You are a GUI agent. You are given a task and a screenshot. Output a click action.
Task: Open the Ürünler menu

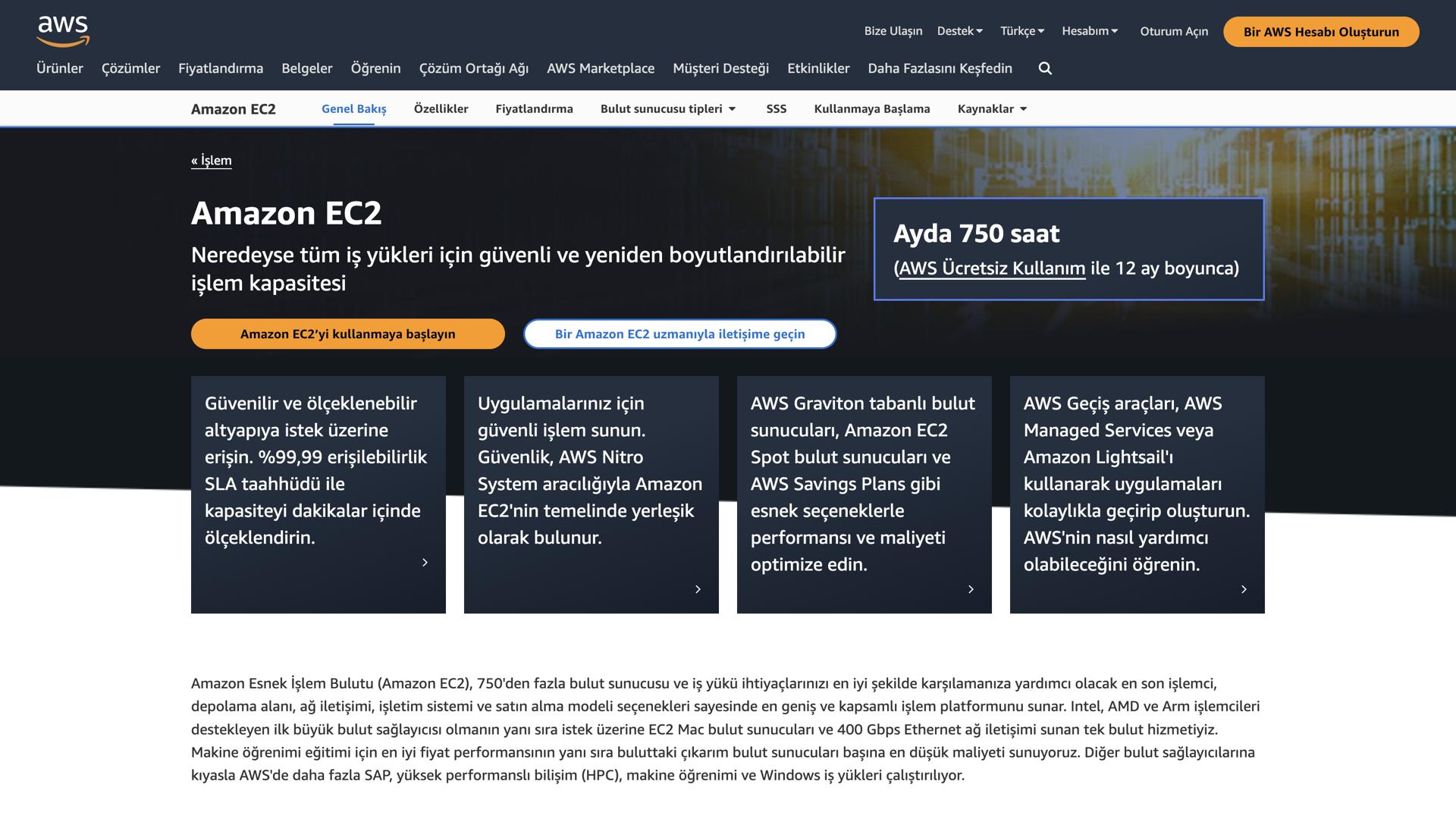point(60,68)
